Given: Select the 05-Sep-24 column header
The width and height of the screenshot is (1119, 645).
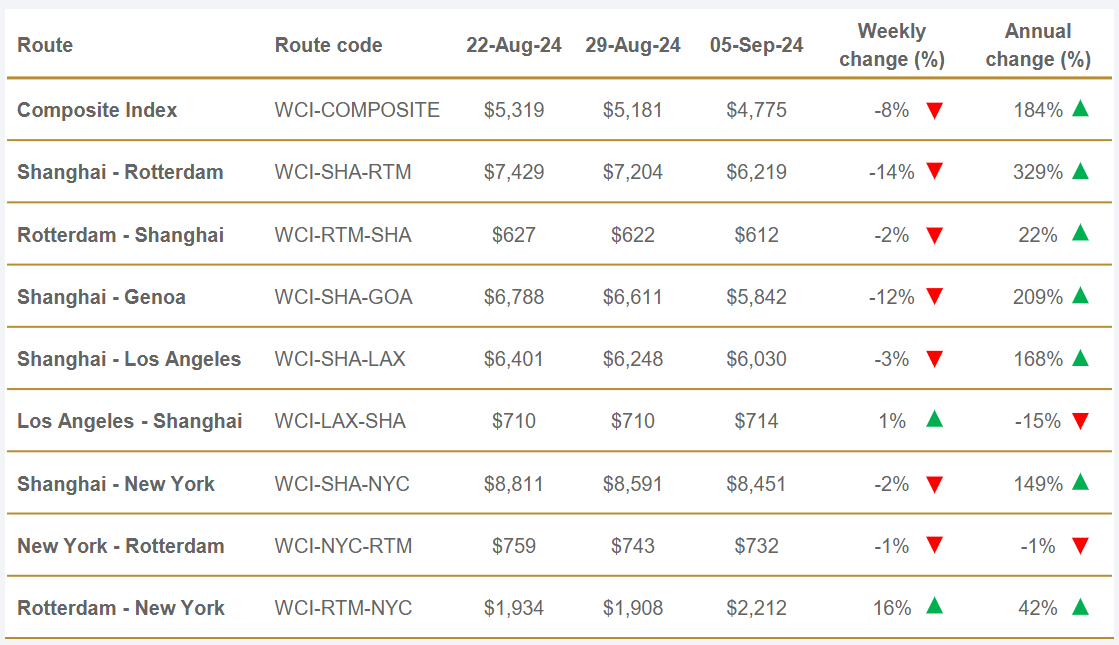Looking at the screenshot, I should click(x=756, y=45).
